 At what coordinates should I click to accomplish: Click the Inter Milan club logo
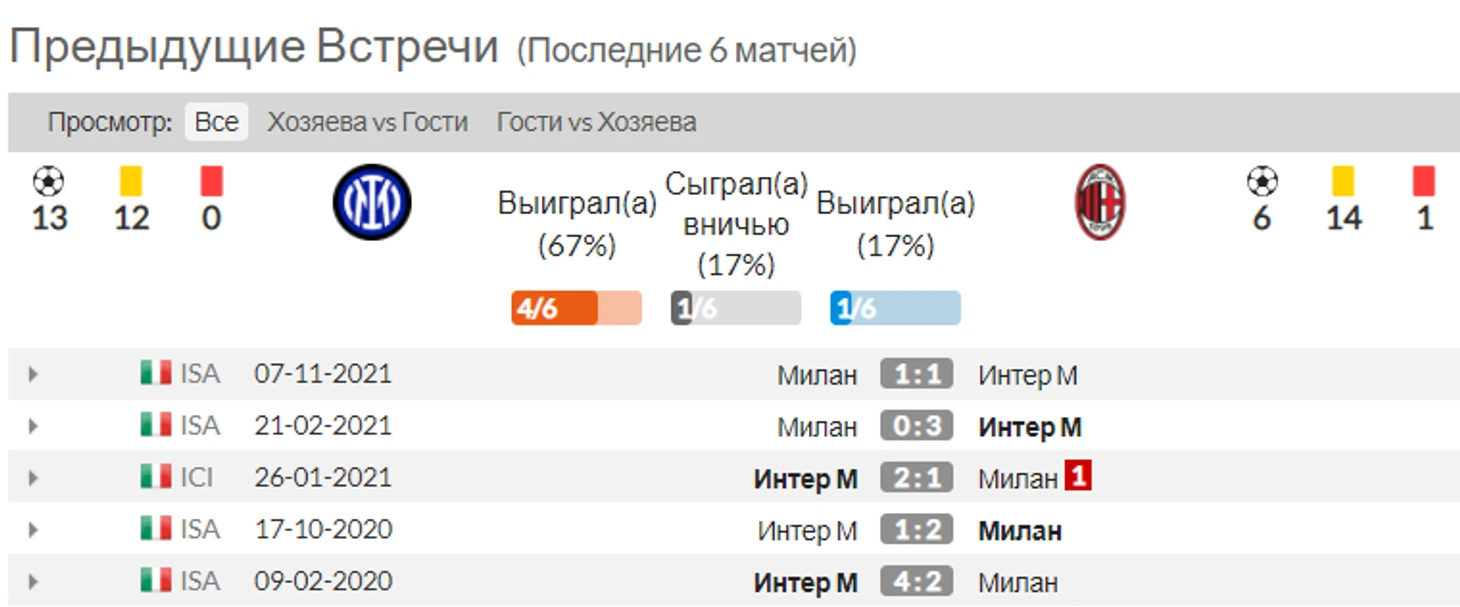click(372, 202)
